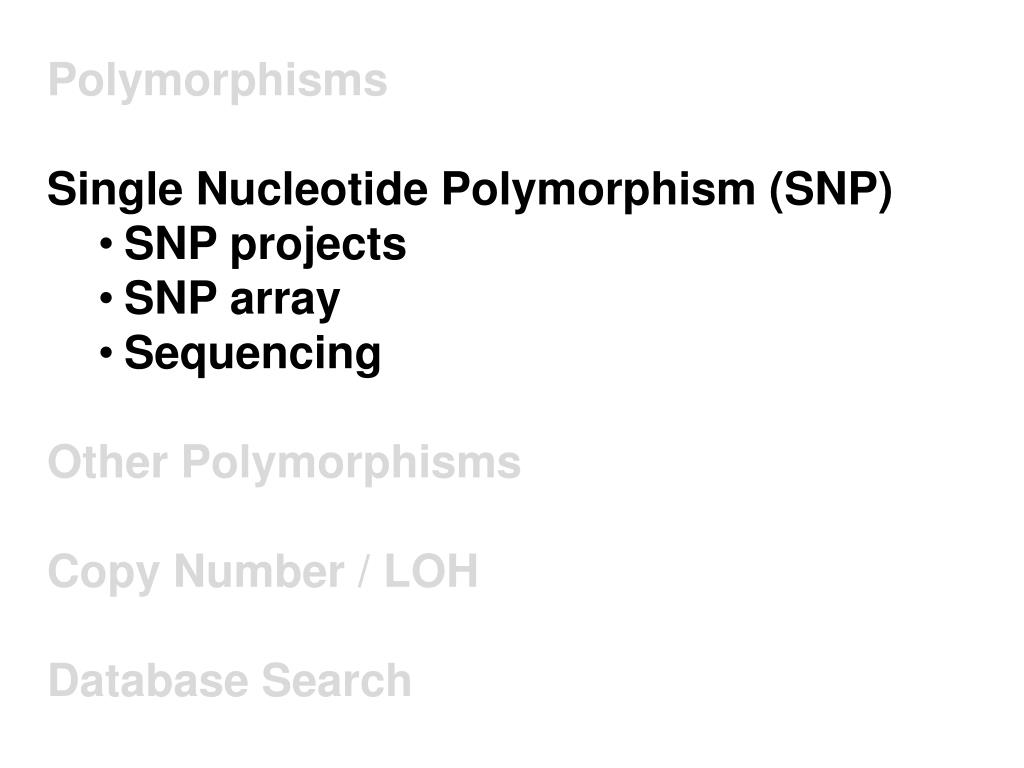Screen dimensions: 1024x768
Task: Click the bullet dot before Sequencing
Action: (106, 354)
